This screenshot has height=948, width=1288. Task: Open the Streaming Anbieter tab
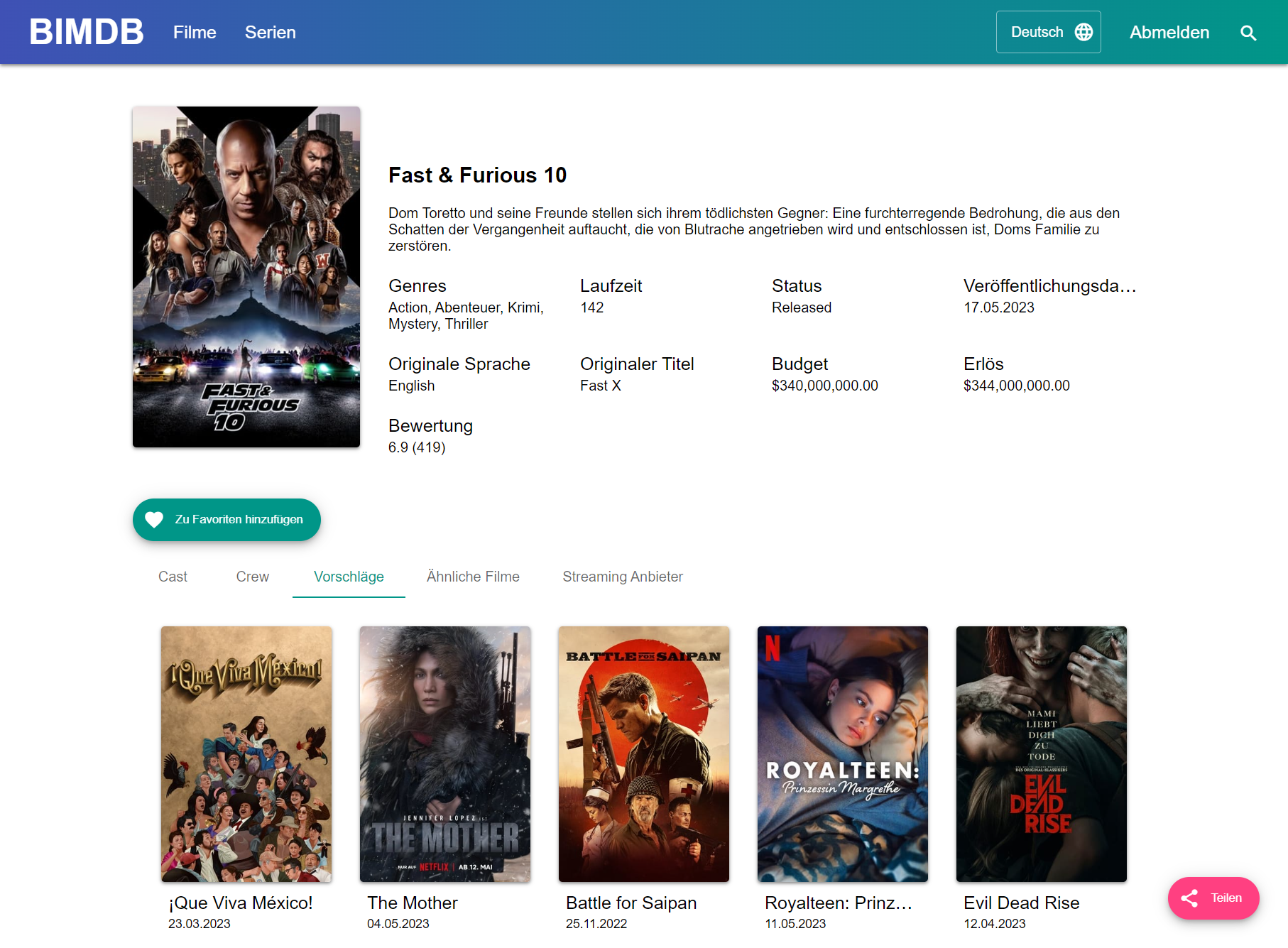pos(623,577)
